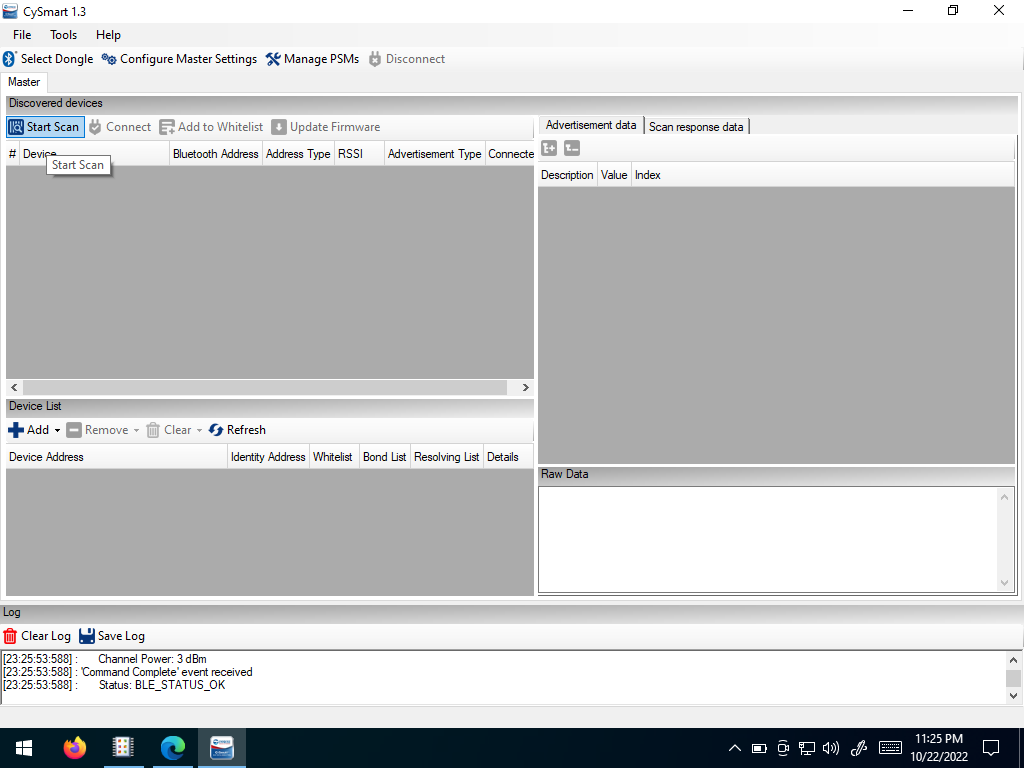Screen dimensions: 1024x768
Task: Click the Description column header
Action: pyautogui.click(x=568, y=175)
